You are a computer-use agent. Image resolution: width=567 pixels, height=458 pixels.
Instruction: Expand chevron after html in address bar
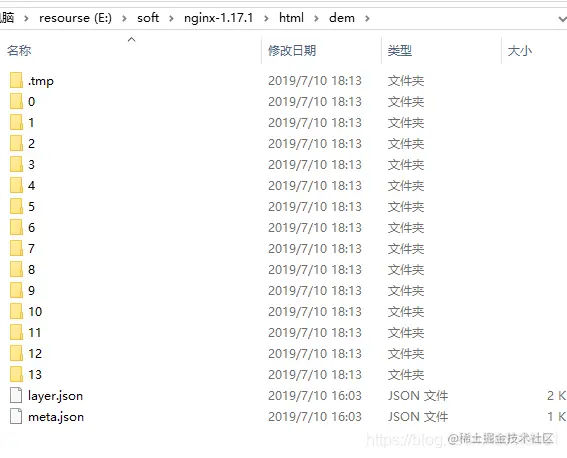pyautogui.click(x=316, y=18)
